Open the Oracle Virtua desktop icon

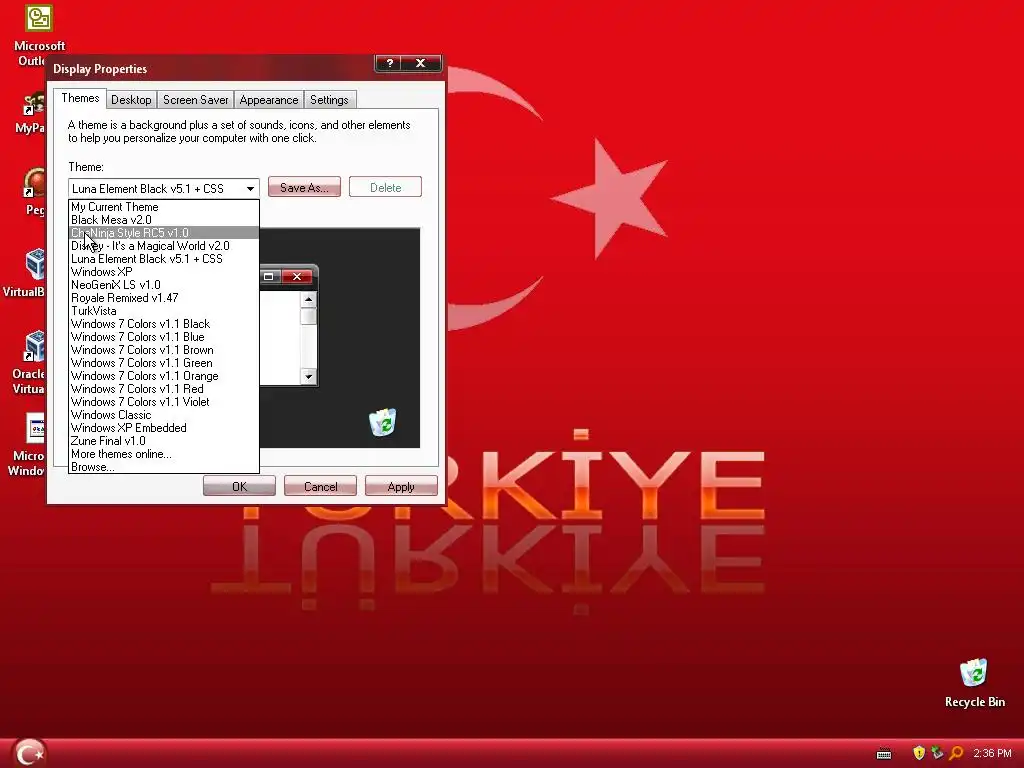click(x=35, y=346)
